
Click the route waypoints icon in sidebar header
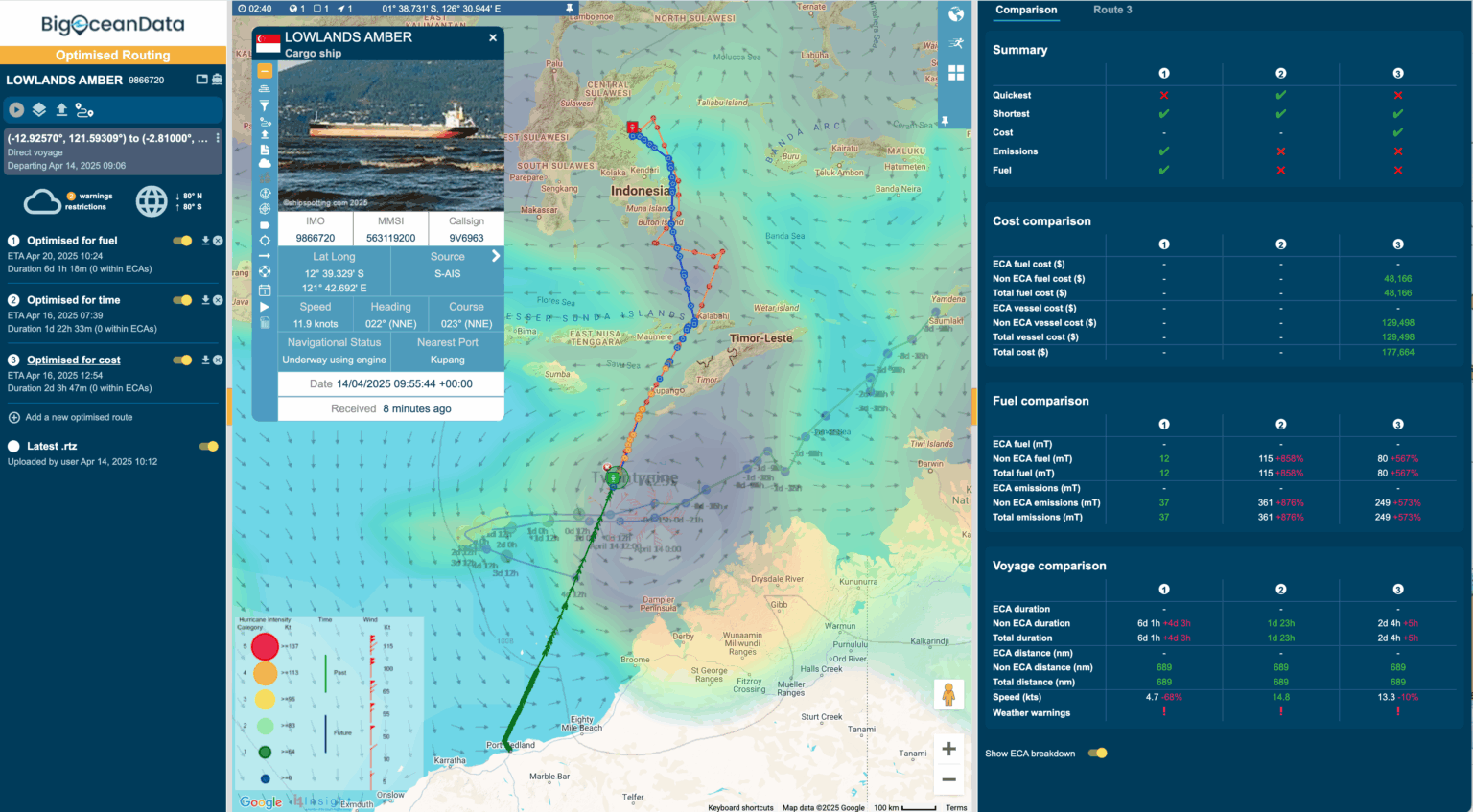pyautogui.click(x=84, y=110)
